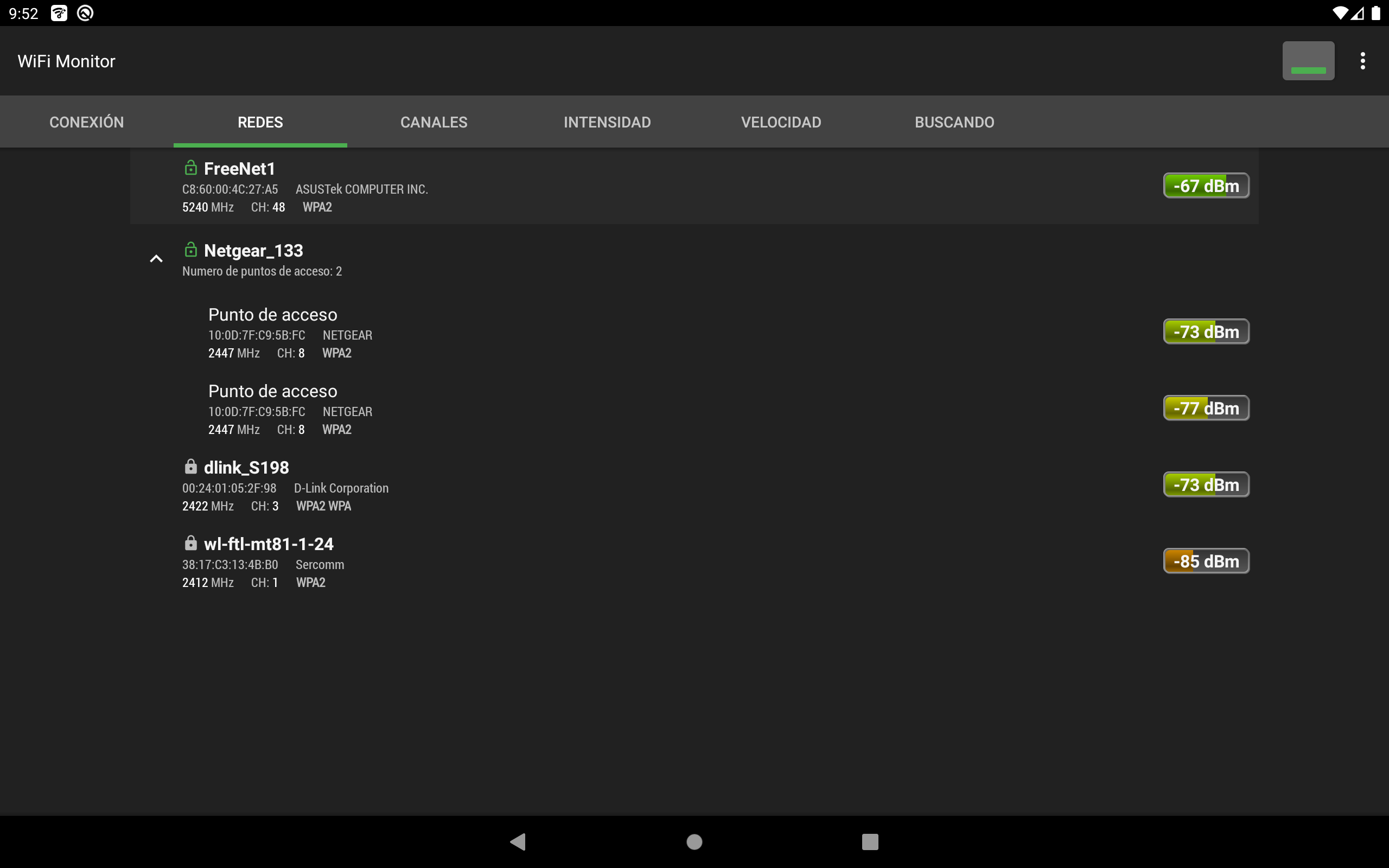Click the -77 dBm signal badge
The width and height of the screenshot is (1389, 868).
pos(1206,408)
